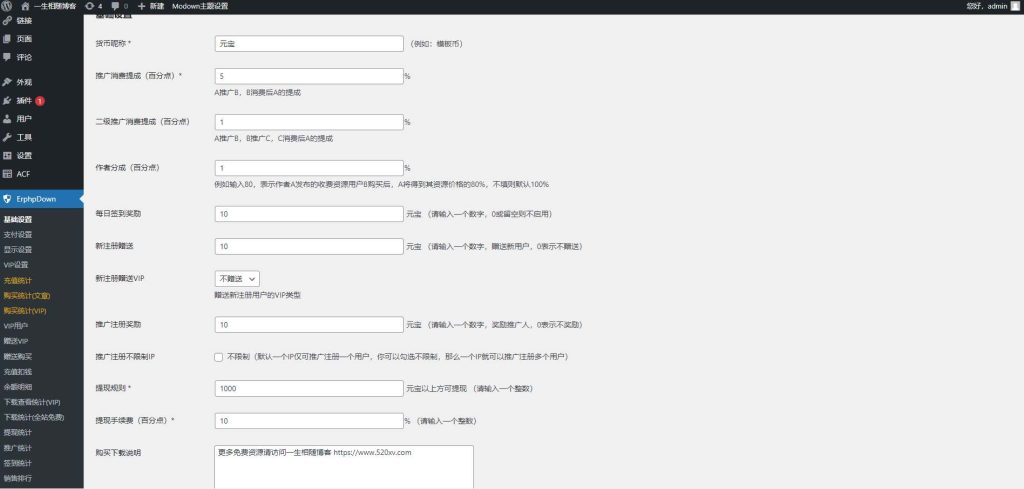Viewport: 1024px width, 489px height.
Task: Click the ACF icon in sidebar
Action: (x=7, y=174)
